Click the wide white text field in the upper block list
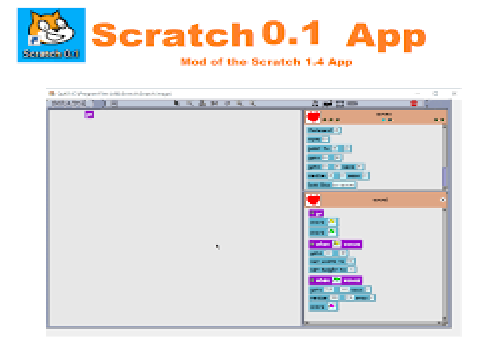The height and width of the screenshot is (360, 480). tap(343, 185)
